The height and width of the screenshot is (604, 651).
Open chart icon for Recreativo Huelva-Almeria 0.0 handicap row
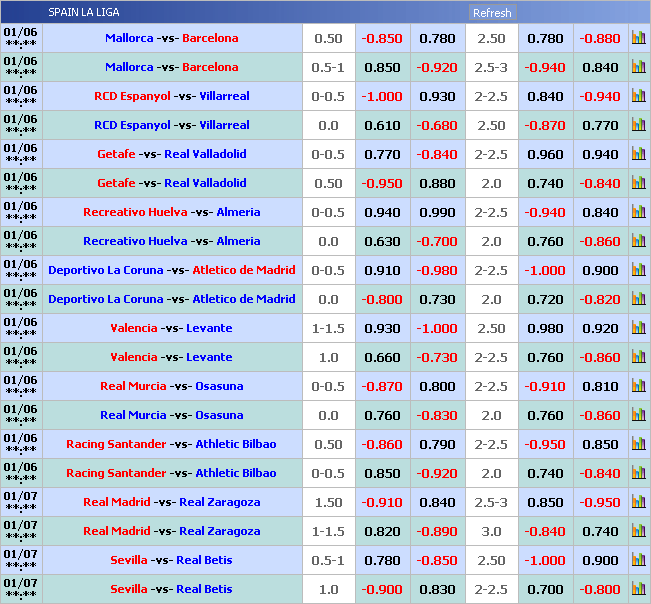tap(638, 241)
